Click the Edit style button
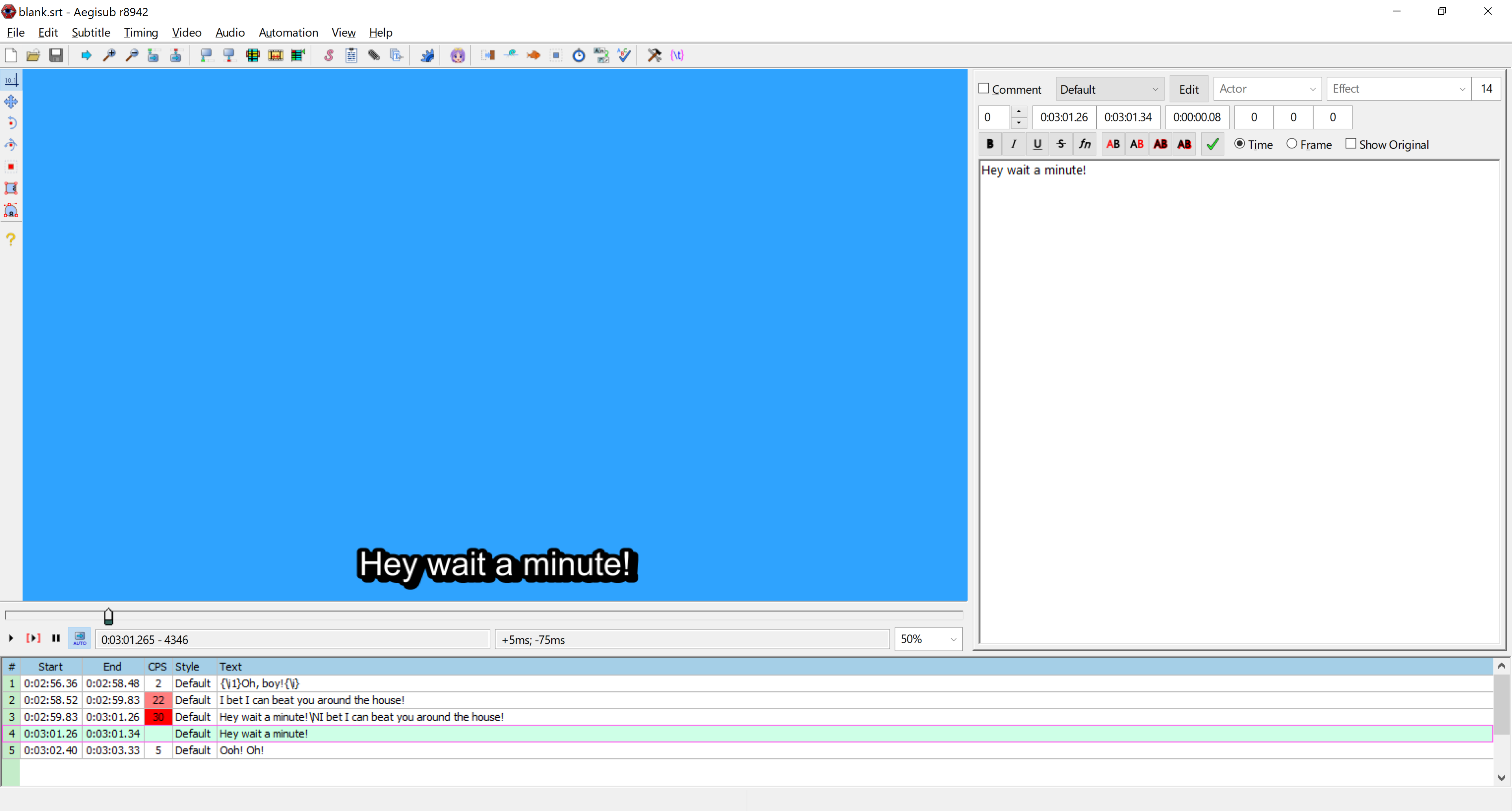The height and width of the screenshot is (811, 1512). (1189, 89)
